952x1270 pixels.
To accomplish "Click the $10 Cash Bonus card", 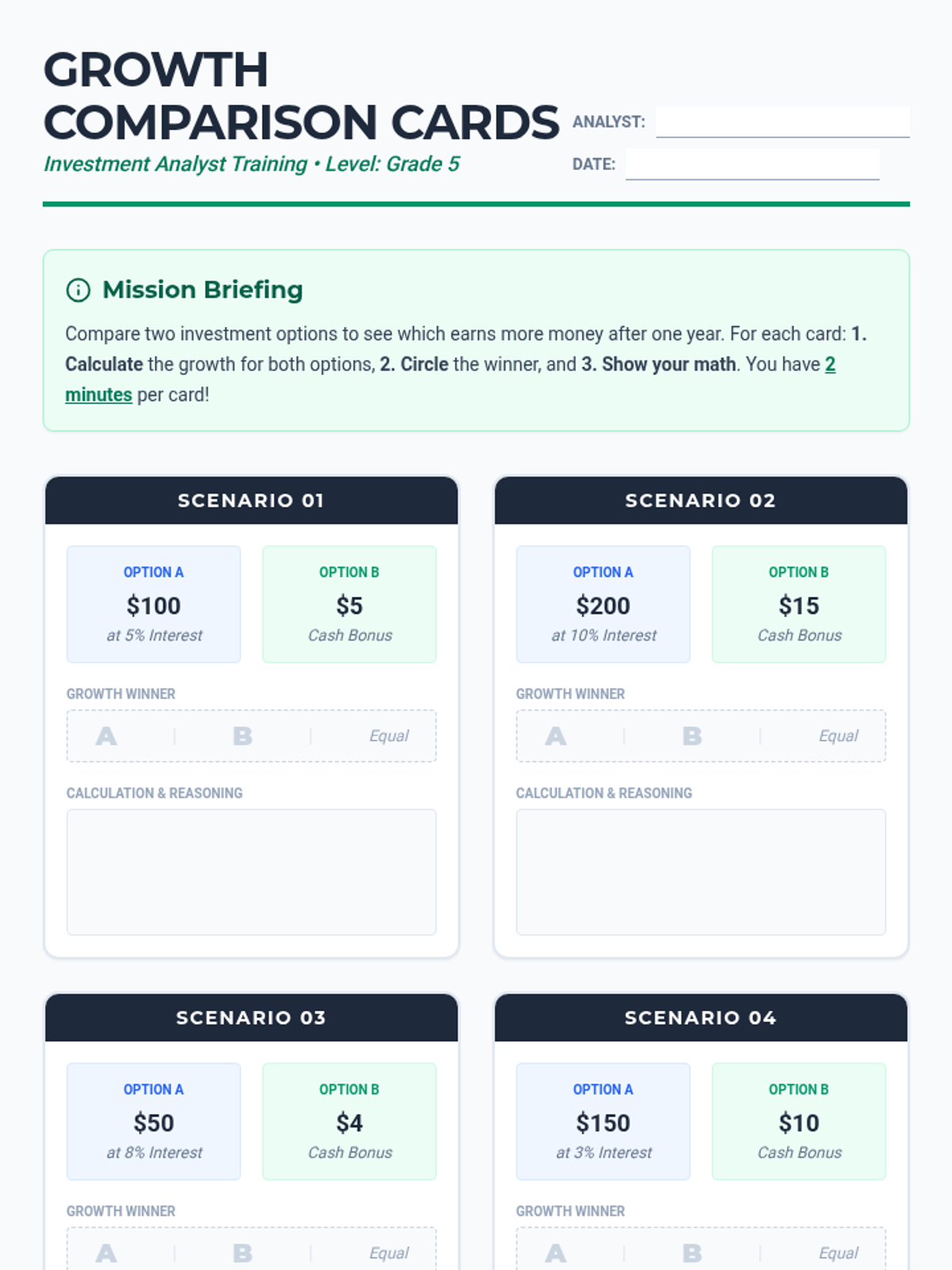I will coord(799,1122).
